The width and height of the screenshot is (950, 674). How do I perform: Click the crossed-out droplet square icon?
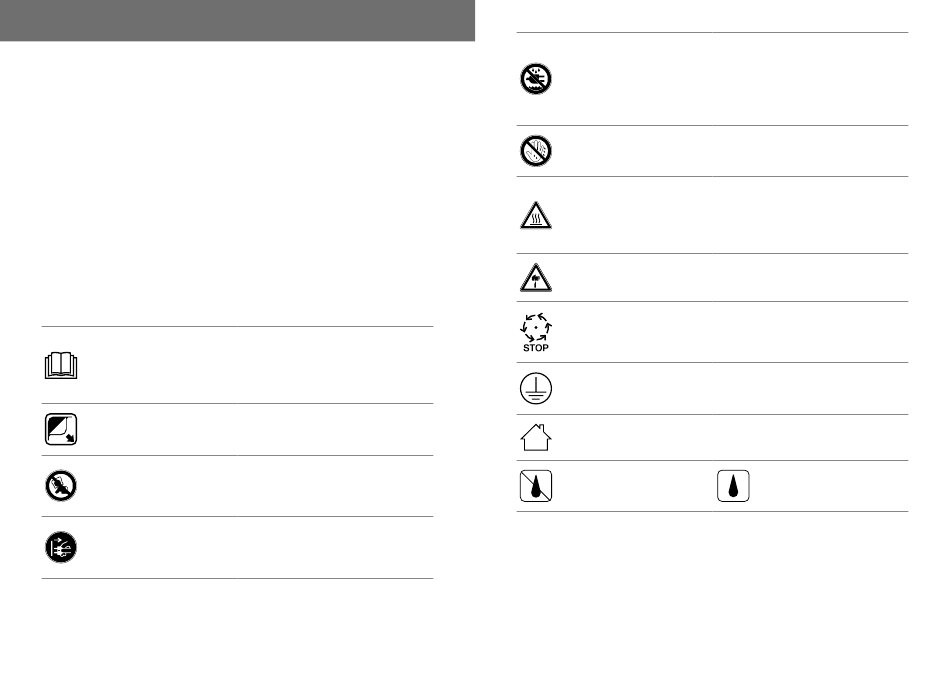click(536, 487)
